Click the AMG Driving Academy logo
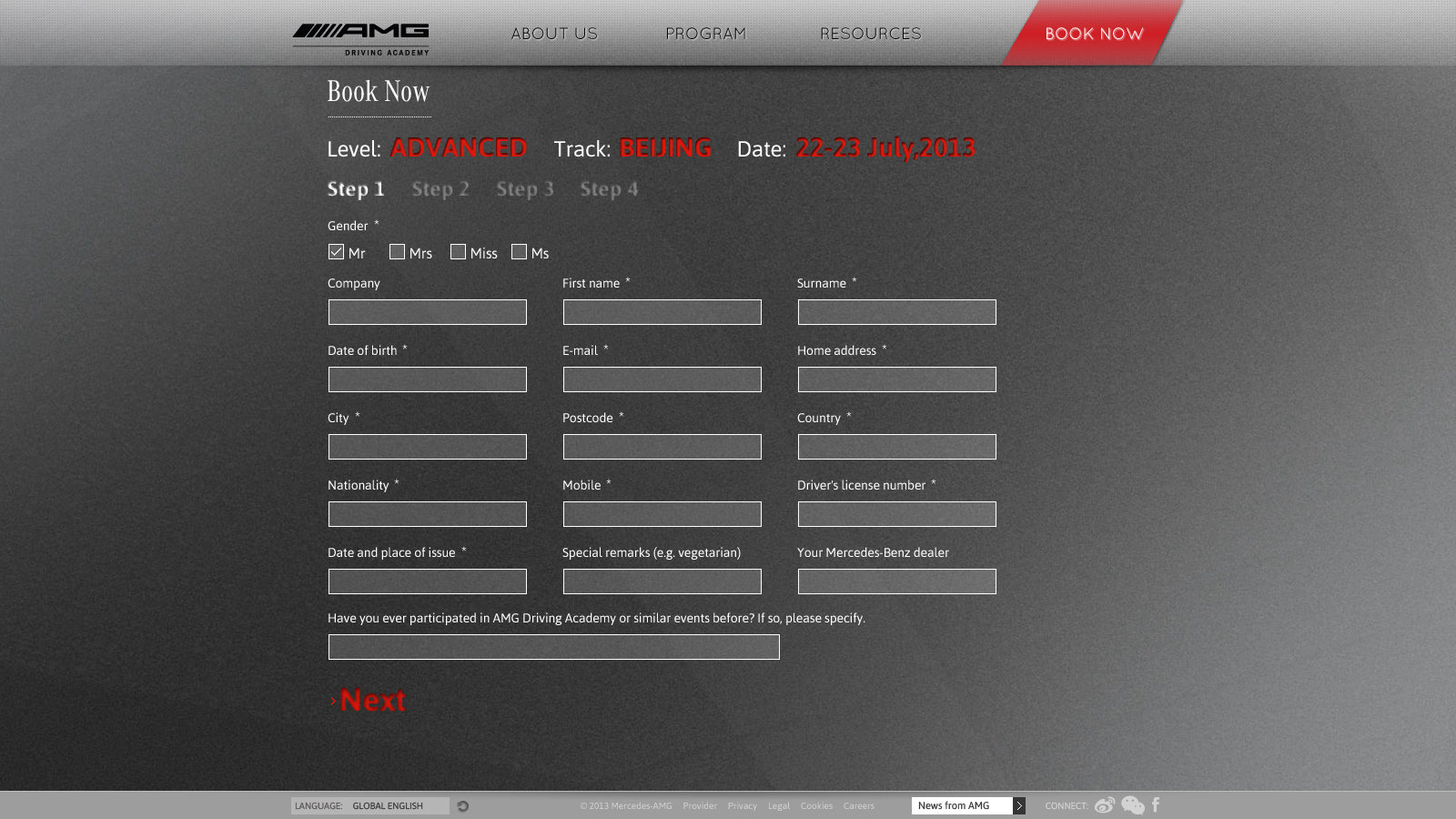 [360, 39]
